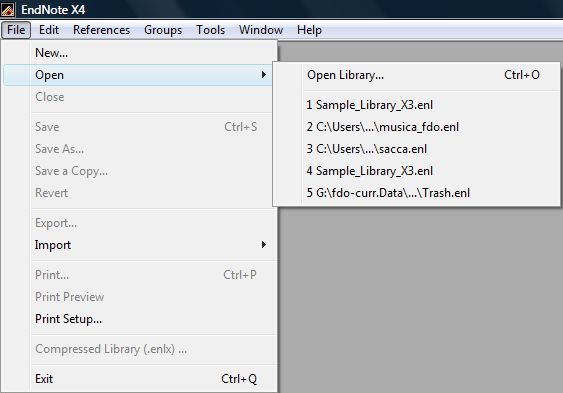Open recent file 1 Sample_Library_X3.enl
Screen dimensions: 563x393
pos(416,105)
